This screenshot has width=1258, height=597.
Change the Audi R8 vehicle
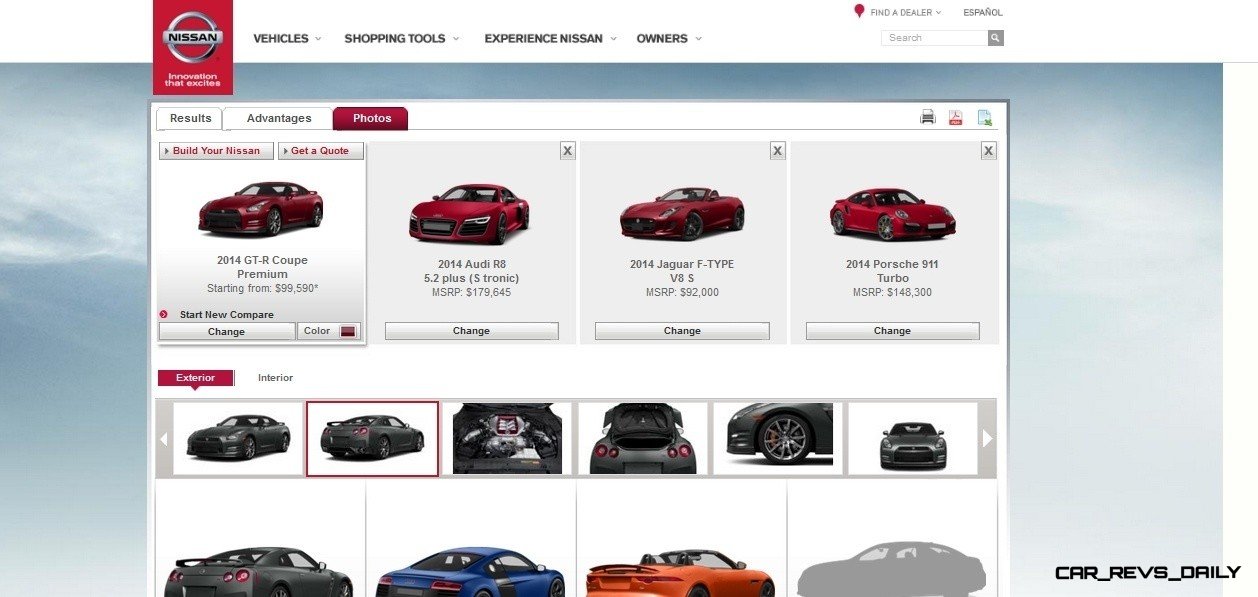(x=471, y=331)
